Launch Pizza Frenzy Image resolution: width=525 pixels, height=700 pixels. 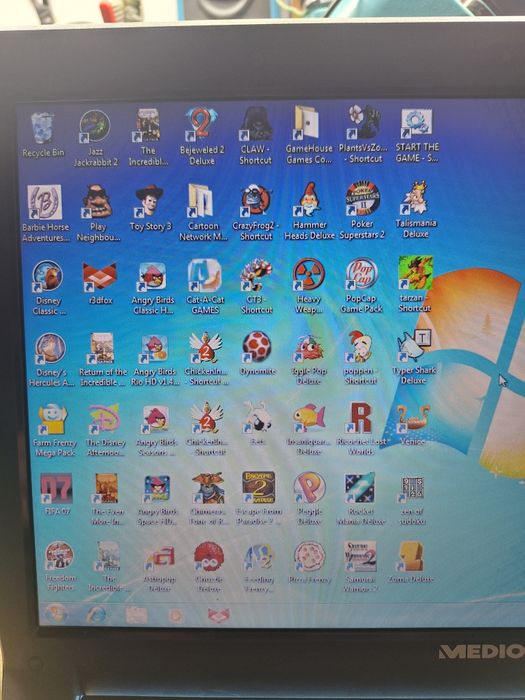(309, 556)
